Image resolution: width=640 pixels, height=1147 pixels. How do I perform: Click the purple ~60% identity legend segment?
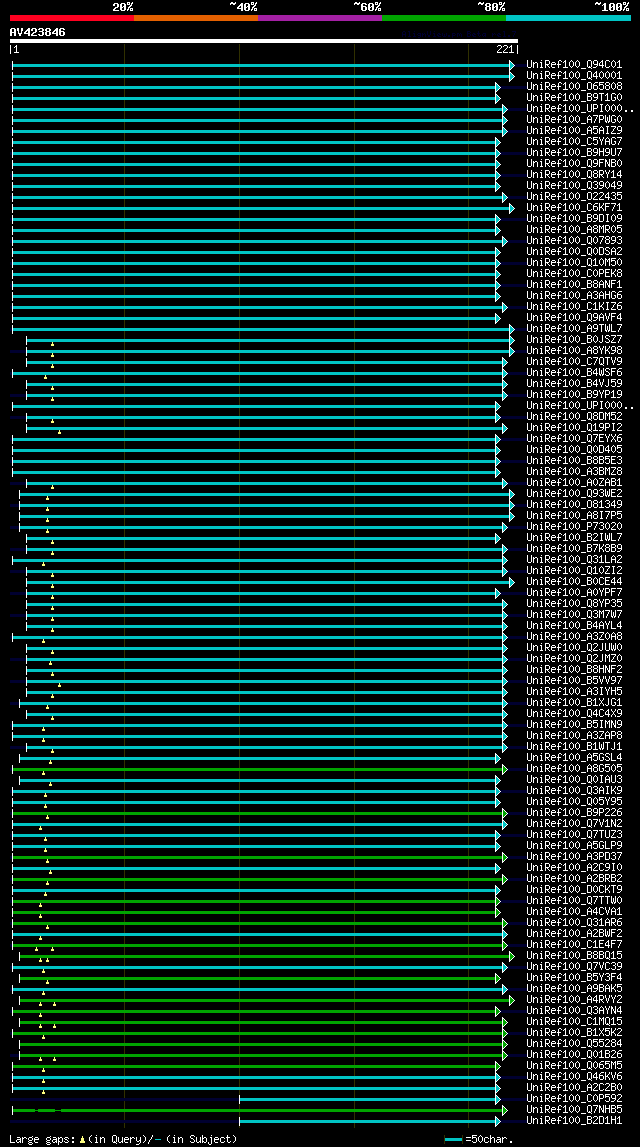click(x=320, y=18)
